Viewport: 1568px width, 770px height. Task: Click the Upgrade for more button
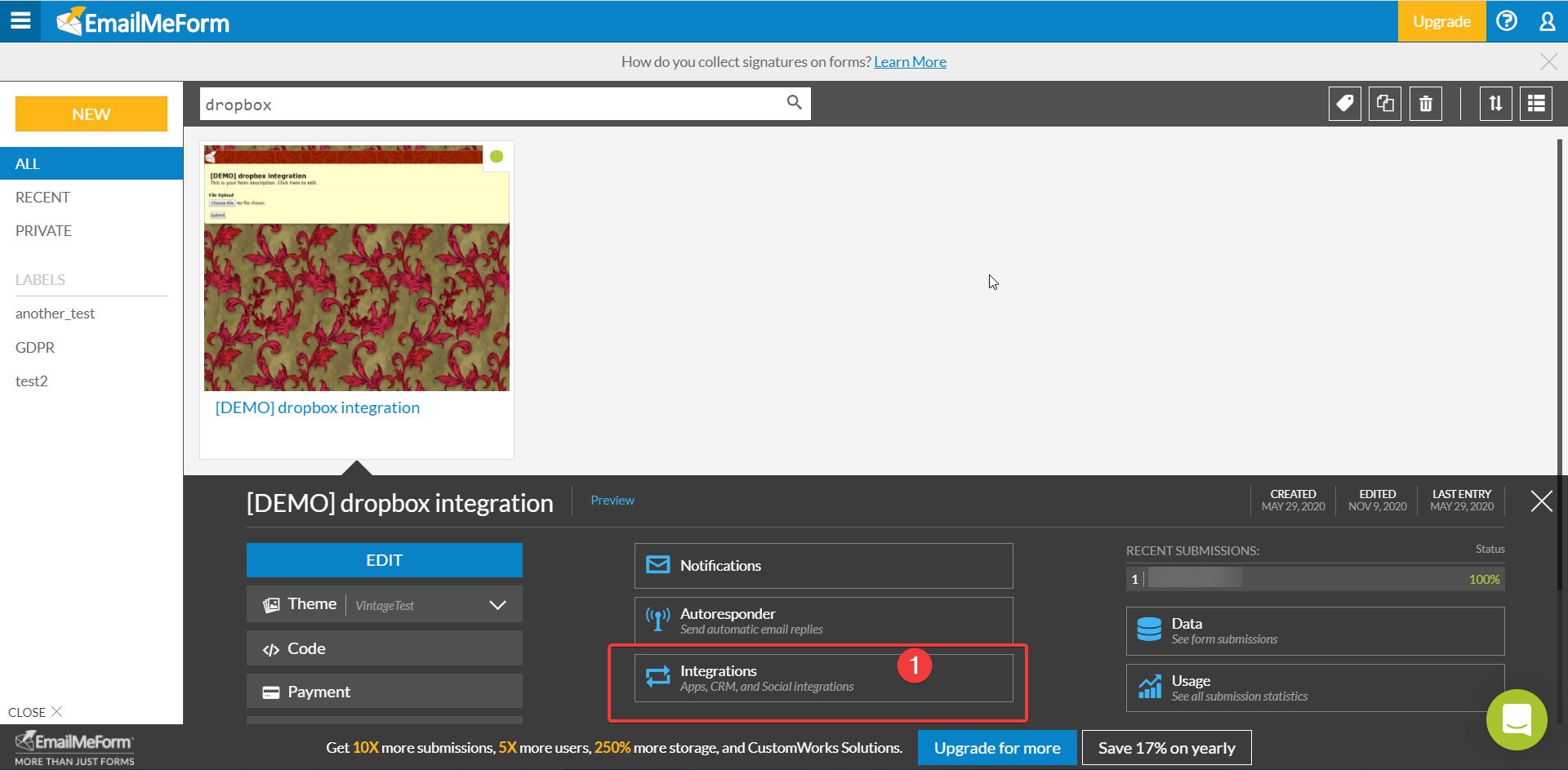(x=997, y=748)
